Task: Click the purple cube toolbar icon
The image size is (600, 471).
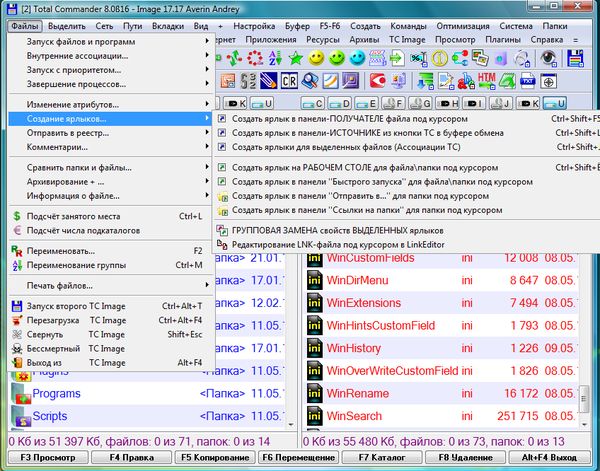Action: tap(501, 58)
